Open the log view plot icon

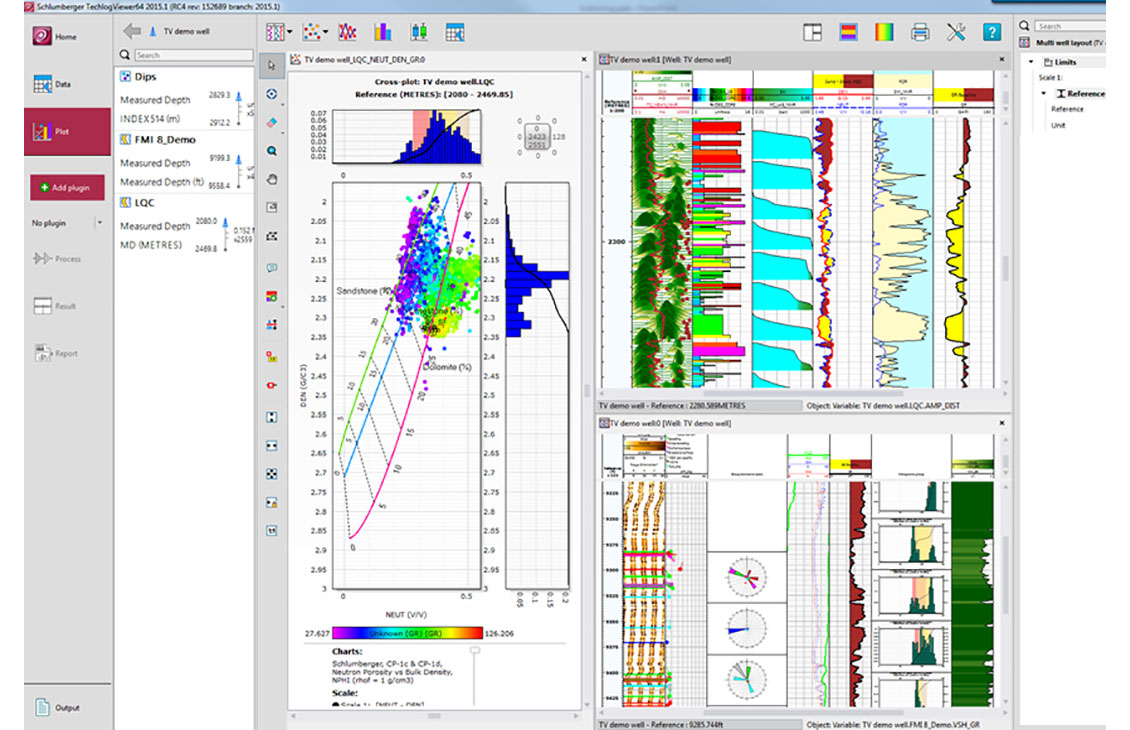coord(275,32)
